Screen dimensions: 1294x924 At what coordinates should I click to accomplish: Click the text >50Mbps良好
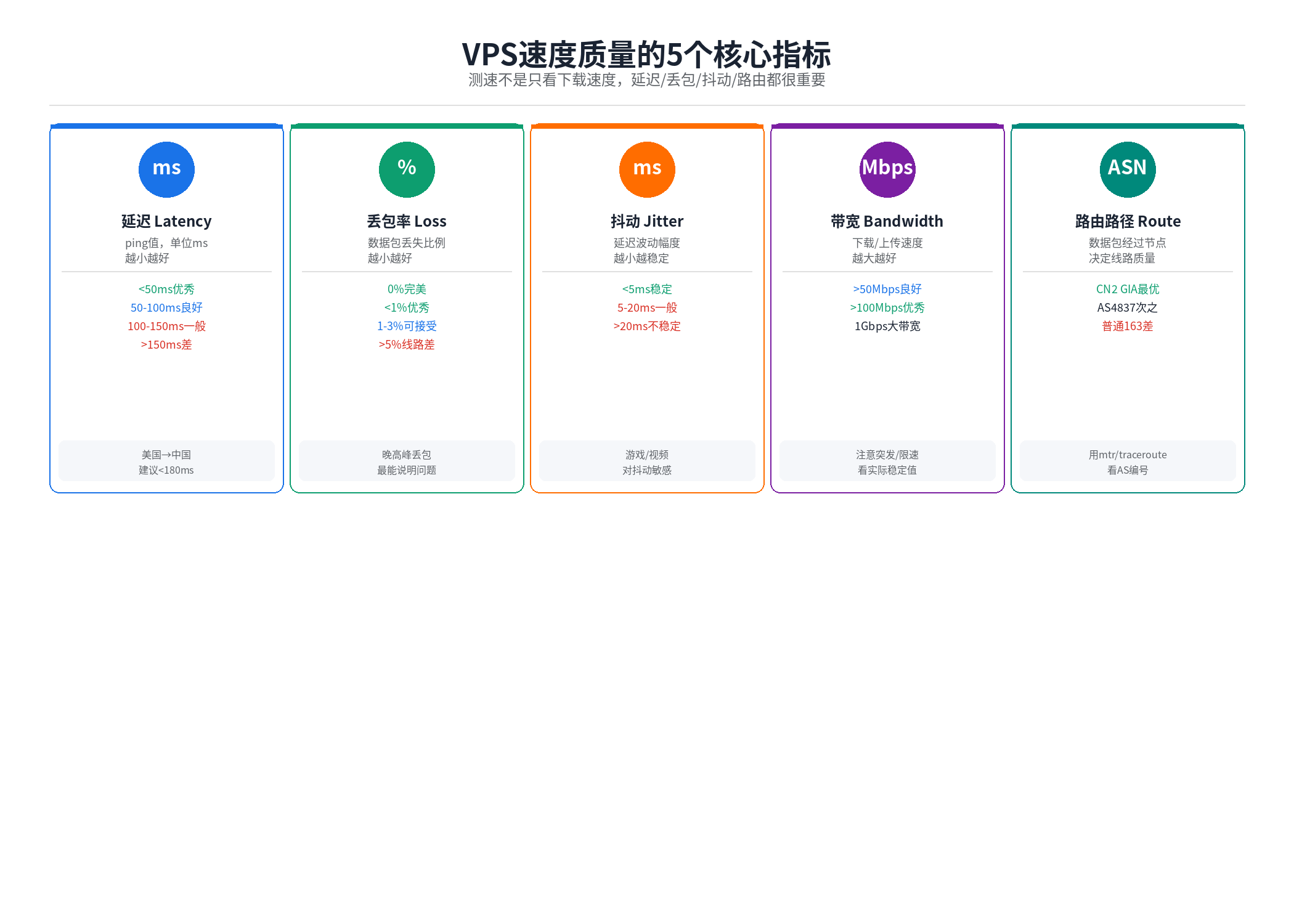887,289
